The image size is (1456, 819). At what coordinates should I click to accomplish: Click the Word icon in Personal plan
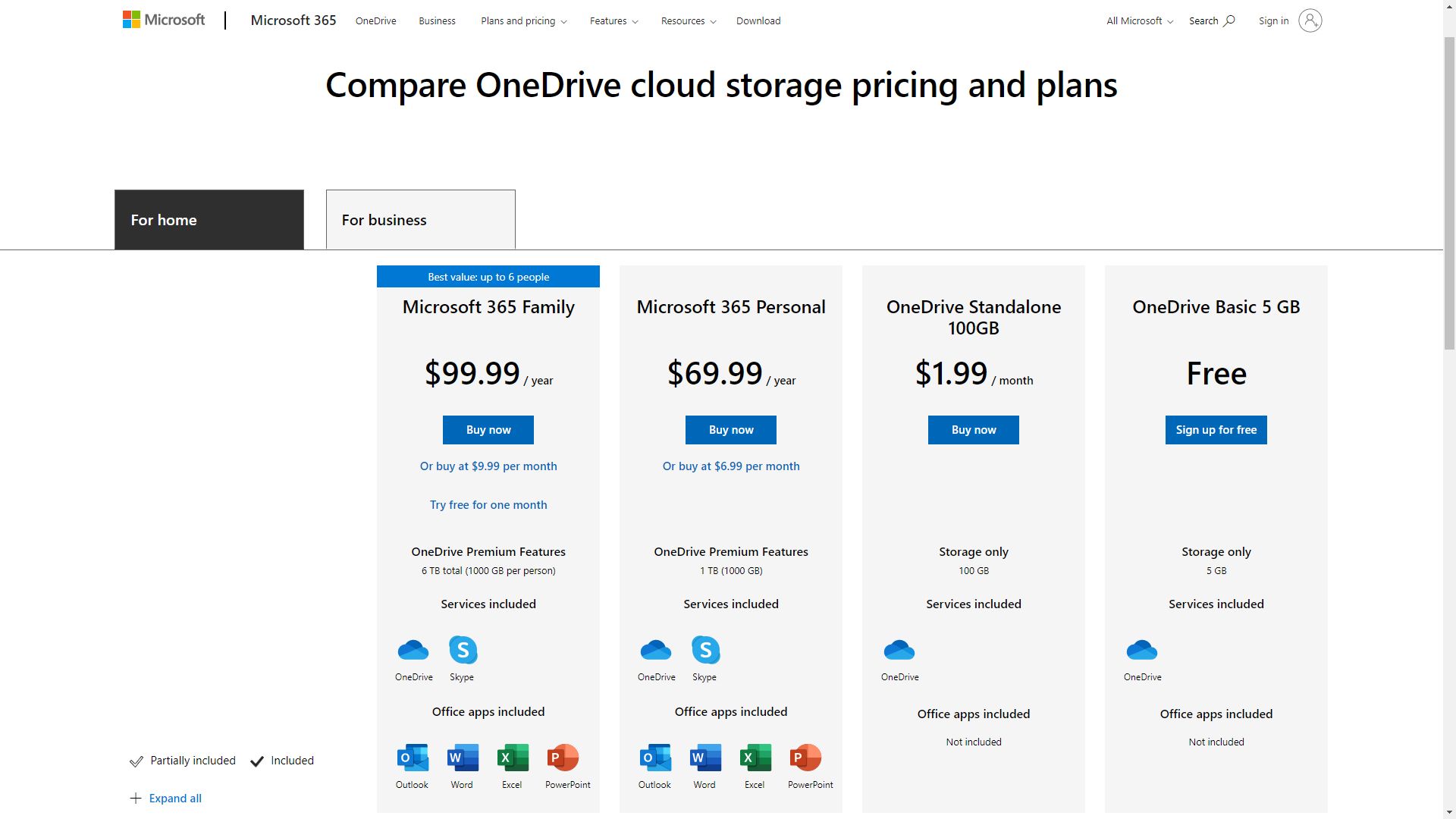tap(704, 757)
